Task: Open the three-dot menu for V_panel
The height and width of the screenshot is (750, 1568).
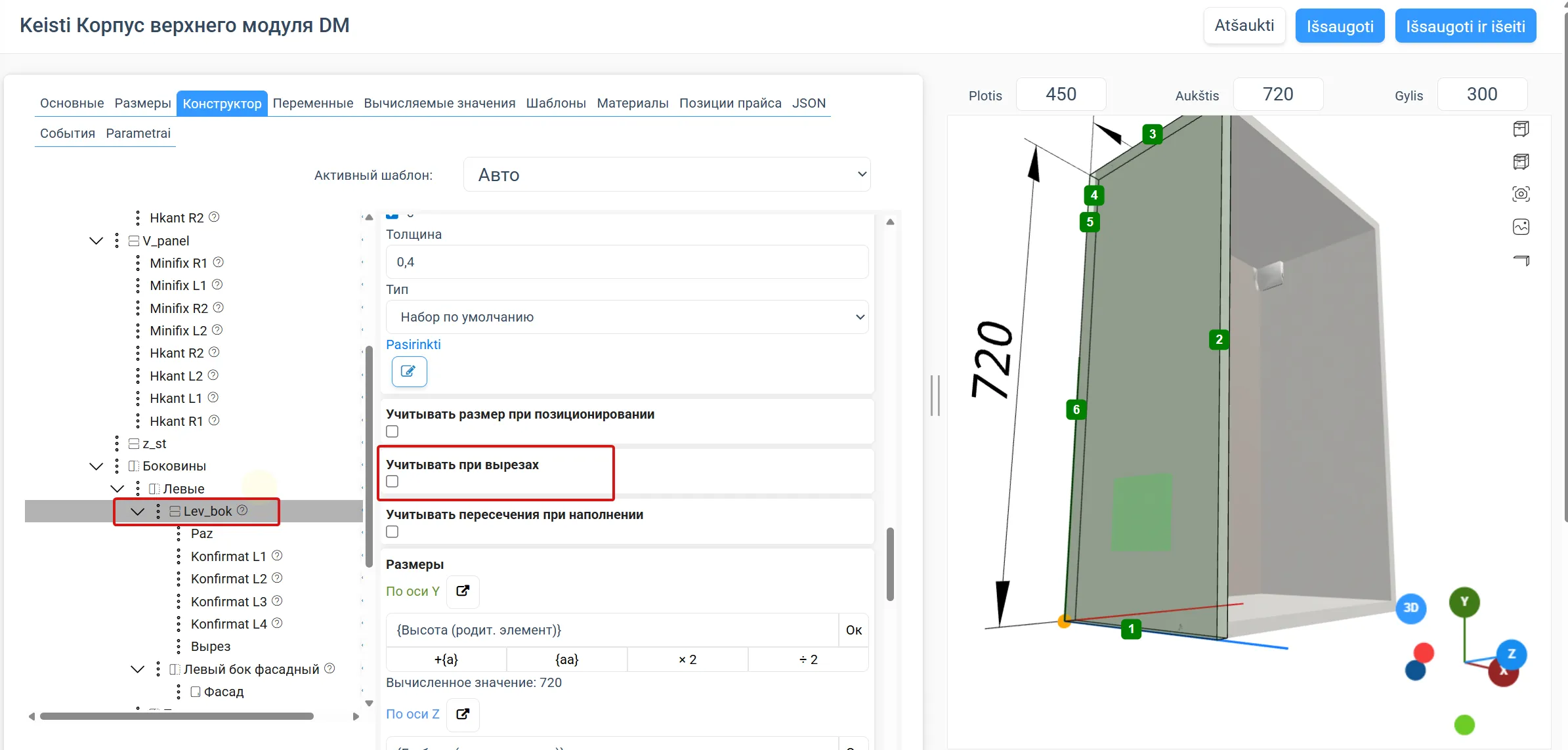Action: [x=117, y=241]
